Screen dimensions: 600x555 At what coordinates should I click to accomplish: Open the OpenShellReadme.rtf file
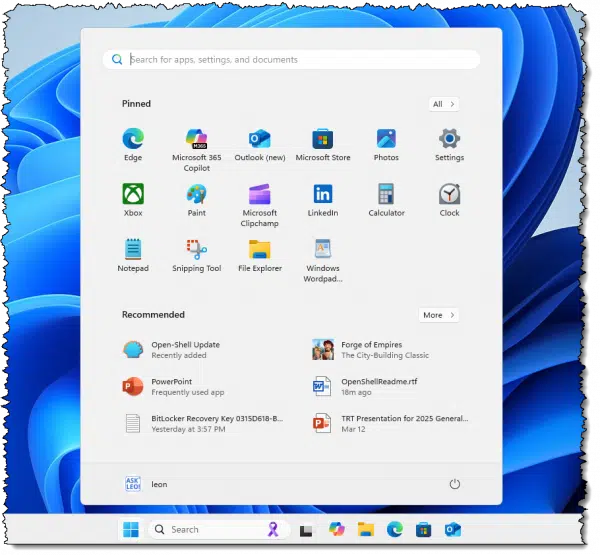pyautogui.click(x=364, y=387)
